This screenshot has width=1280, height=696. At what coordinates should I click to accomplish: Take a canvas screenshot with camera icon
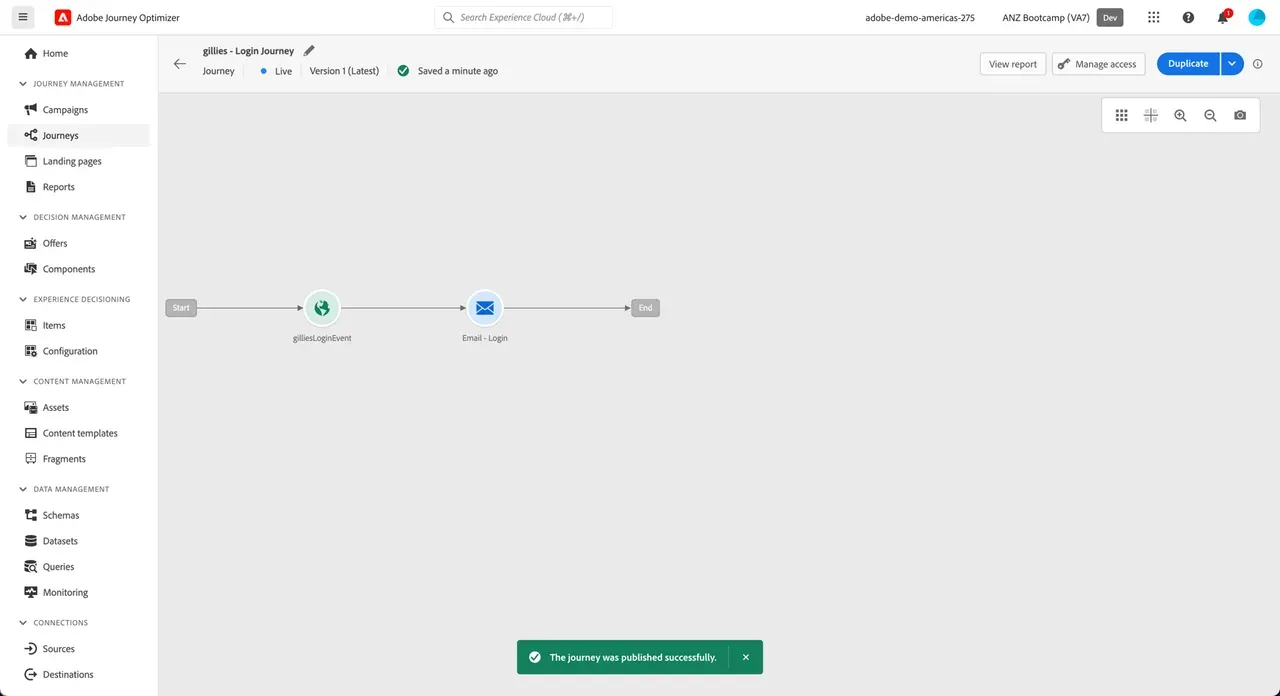click(x=1240, y=116)
